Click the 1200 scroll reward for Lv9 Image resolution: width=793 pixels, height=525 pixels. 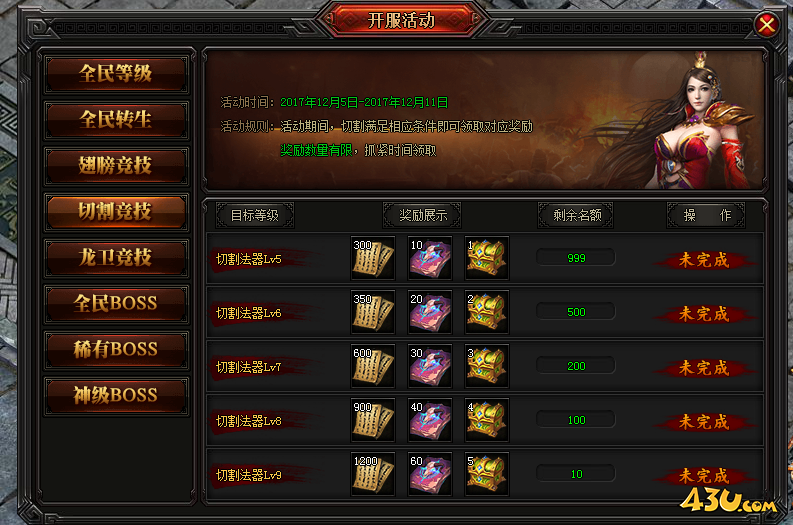click(373, 474)
